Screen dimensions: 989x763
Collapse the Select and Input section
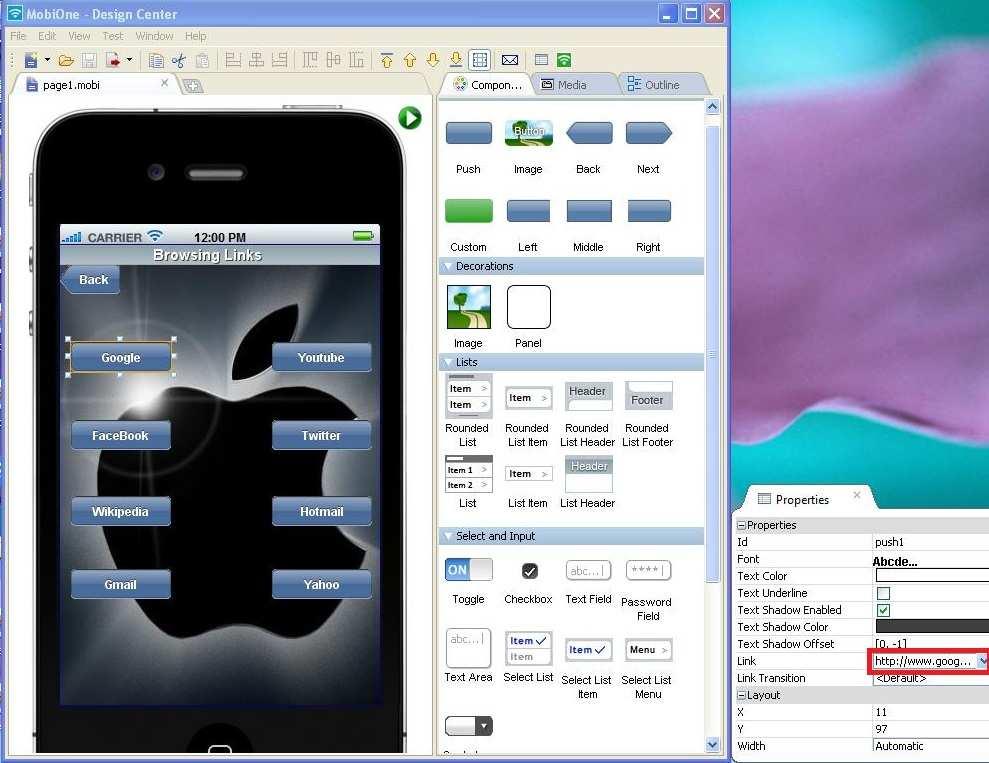click(447, 536)
